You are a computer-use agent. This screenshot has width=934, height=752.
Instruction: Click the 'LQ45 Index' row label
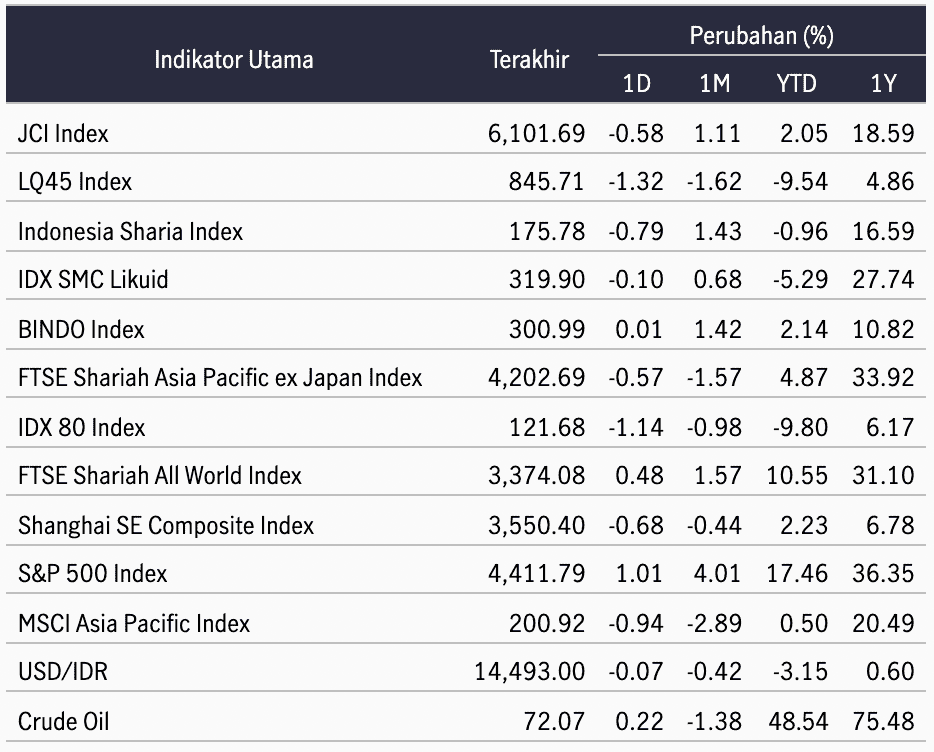pos(75,181)
